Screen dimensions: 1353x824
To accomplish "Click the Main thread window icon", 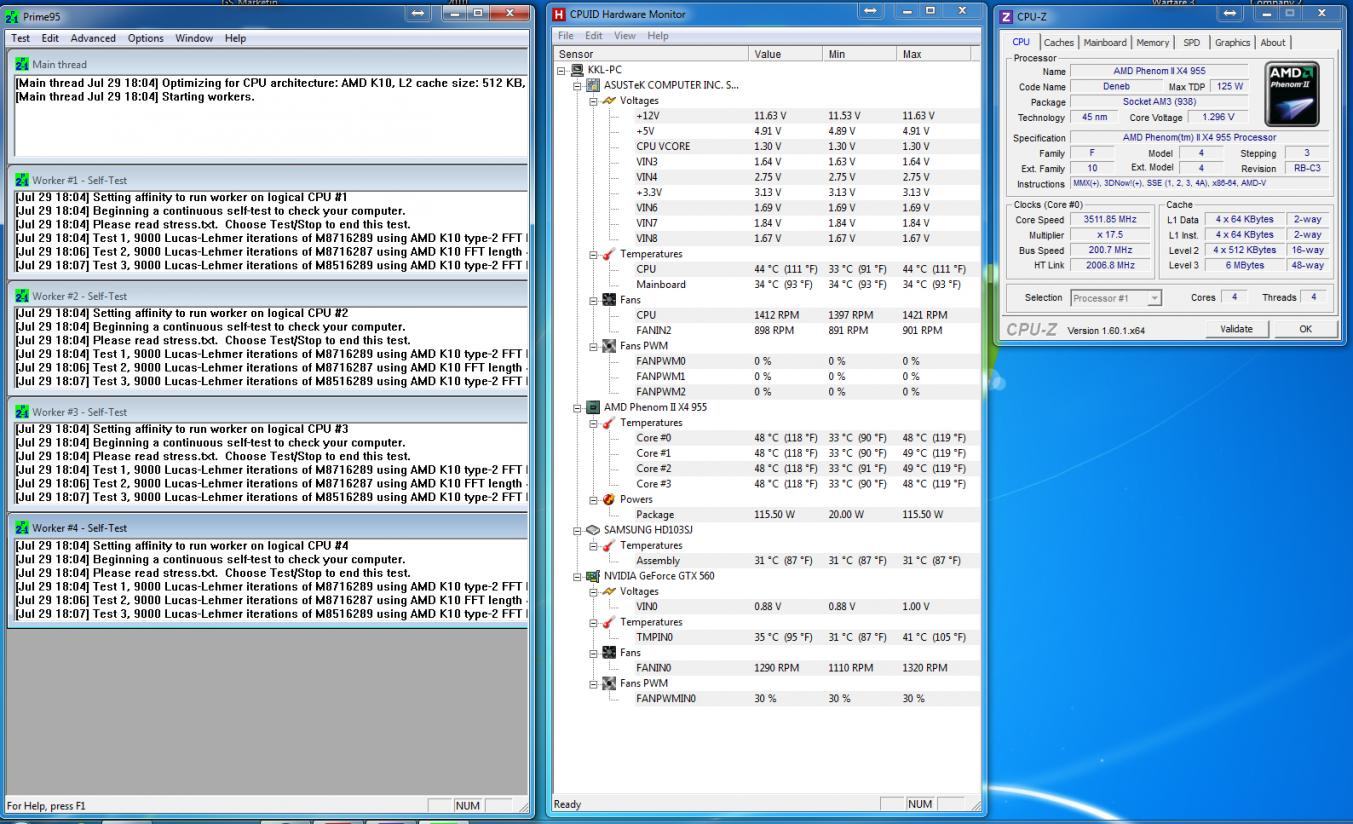I will click(x=22, y=64).
